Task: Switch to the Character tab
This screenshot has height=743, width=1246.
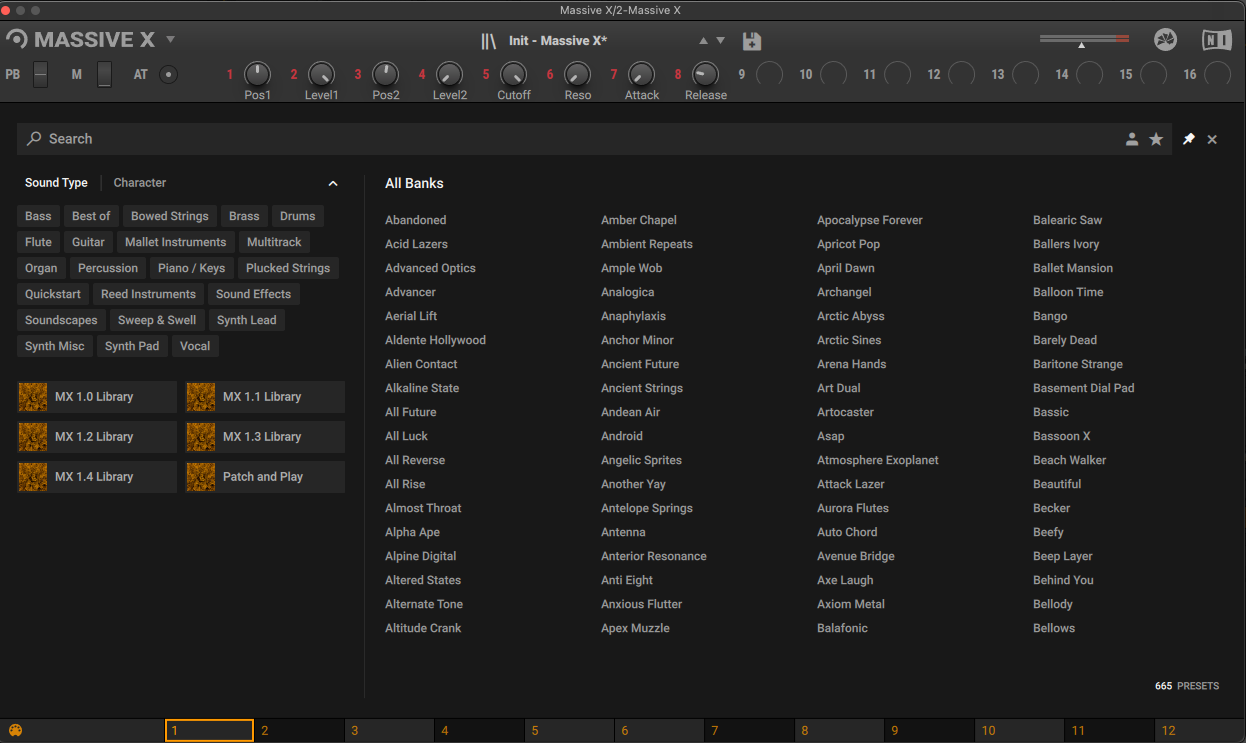Action: pos(140,183)
